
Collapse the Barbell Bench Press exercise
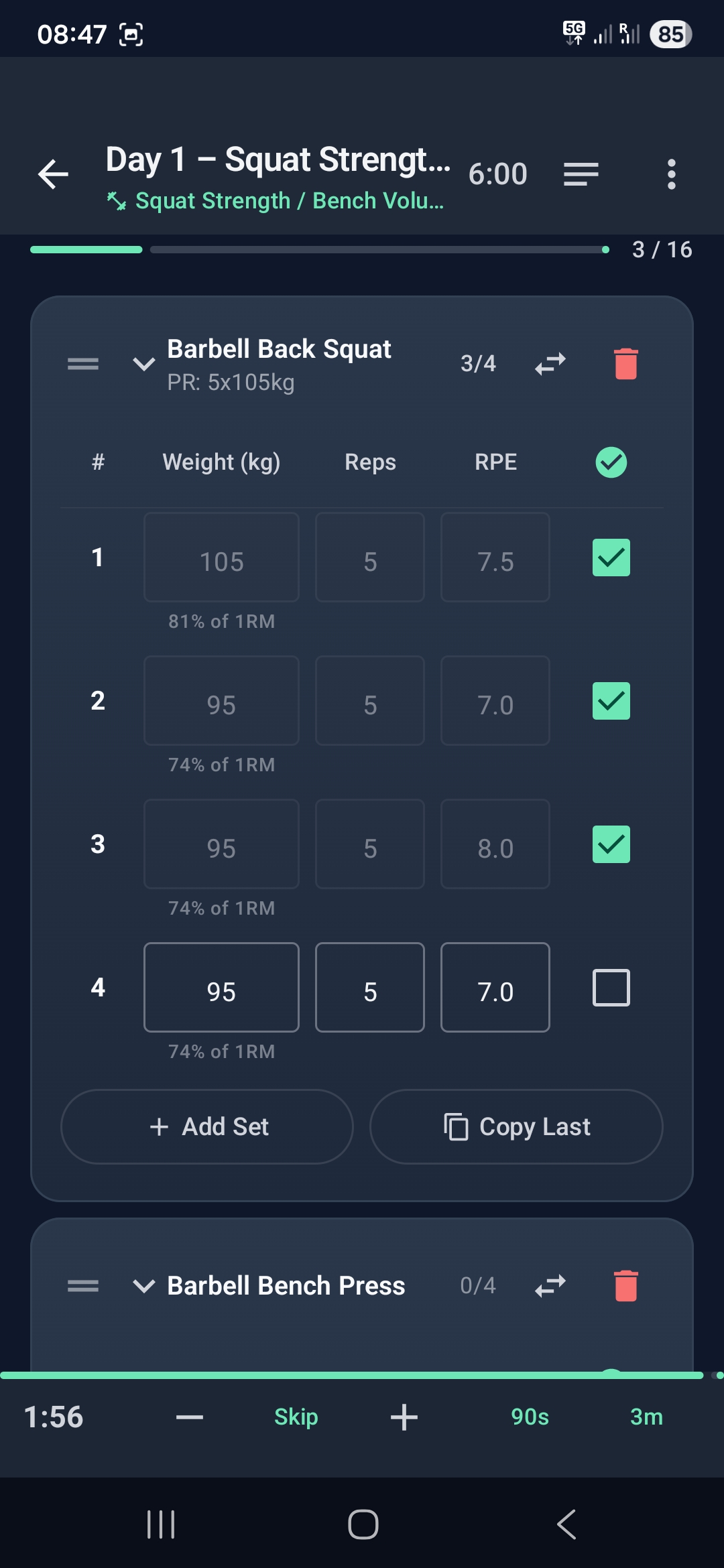[x=143, y=1285]
